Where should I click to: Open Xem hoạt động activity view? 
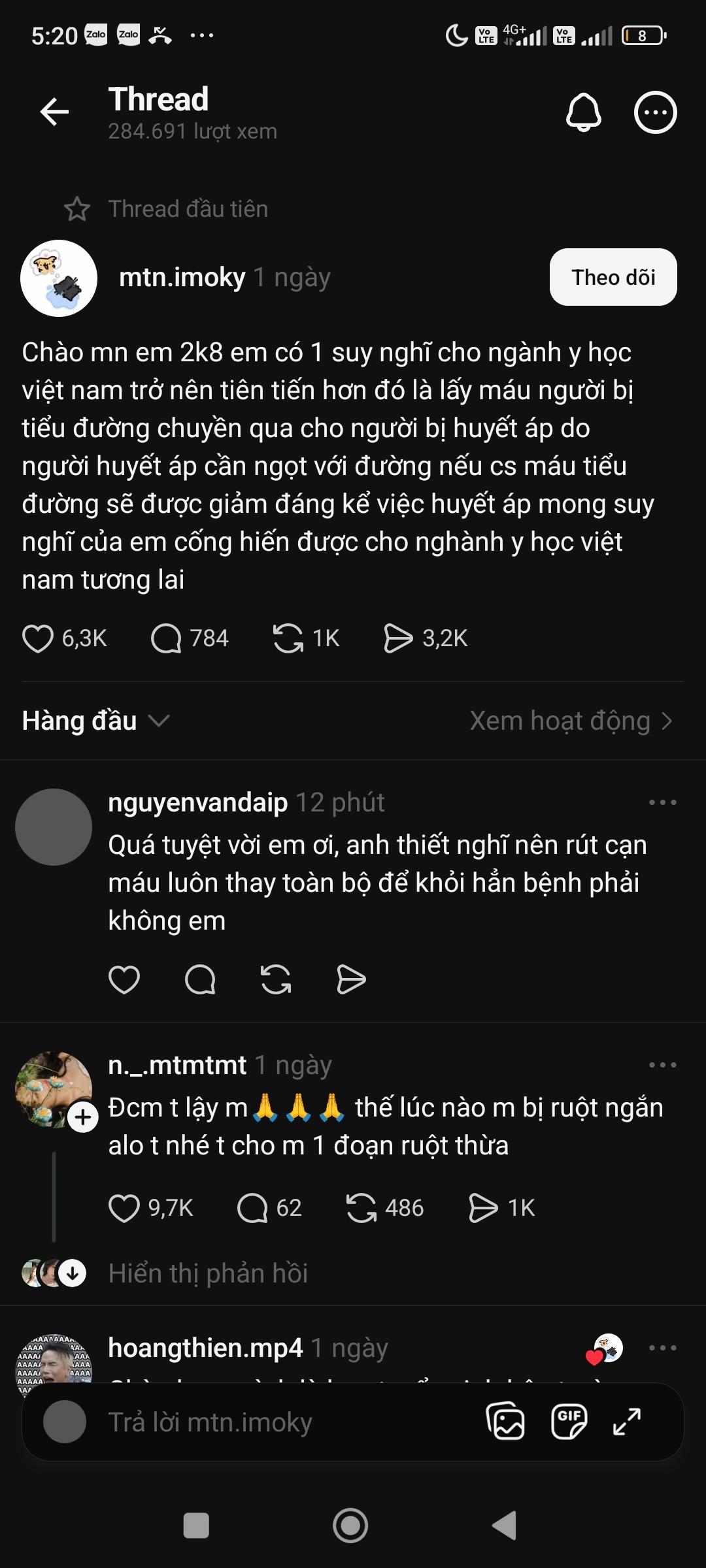571,721
